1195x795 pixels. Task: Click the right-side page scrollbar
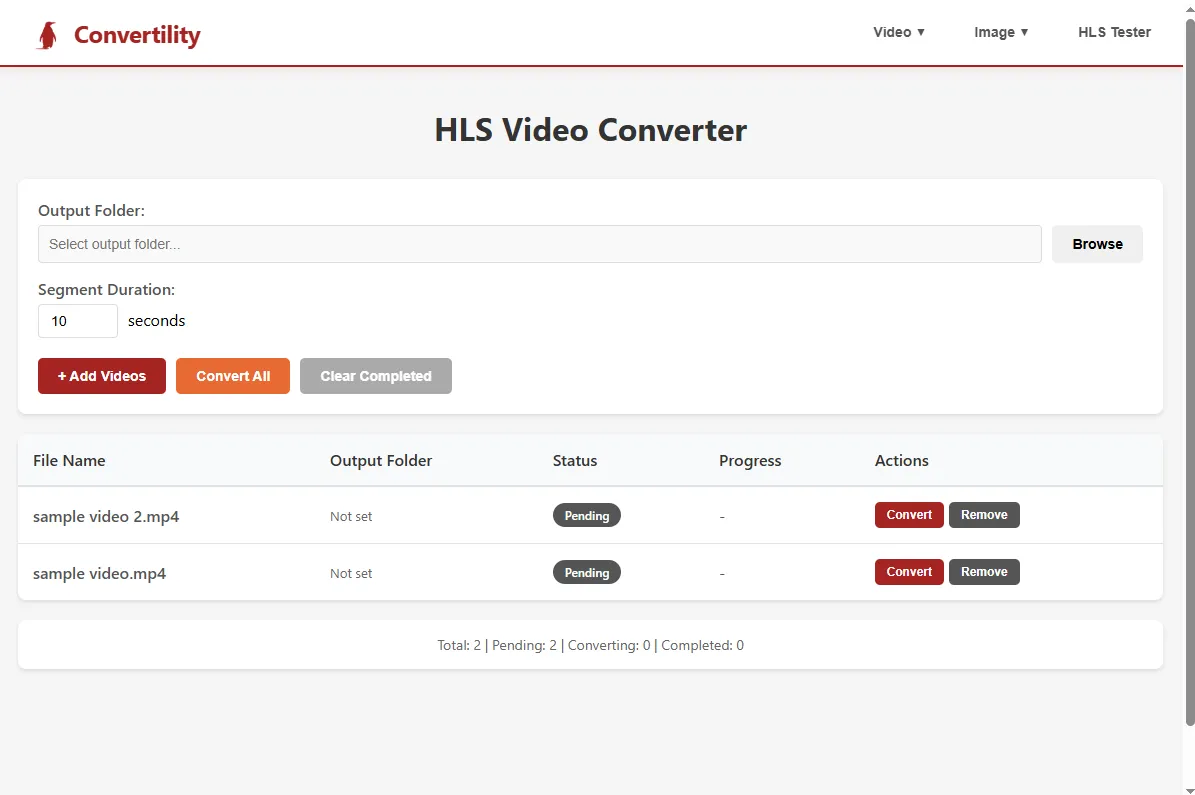(1189, 400)
